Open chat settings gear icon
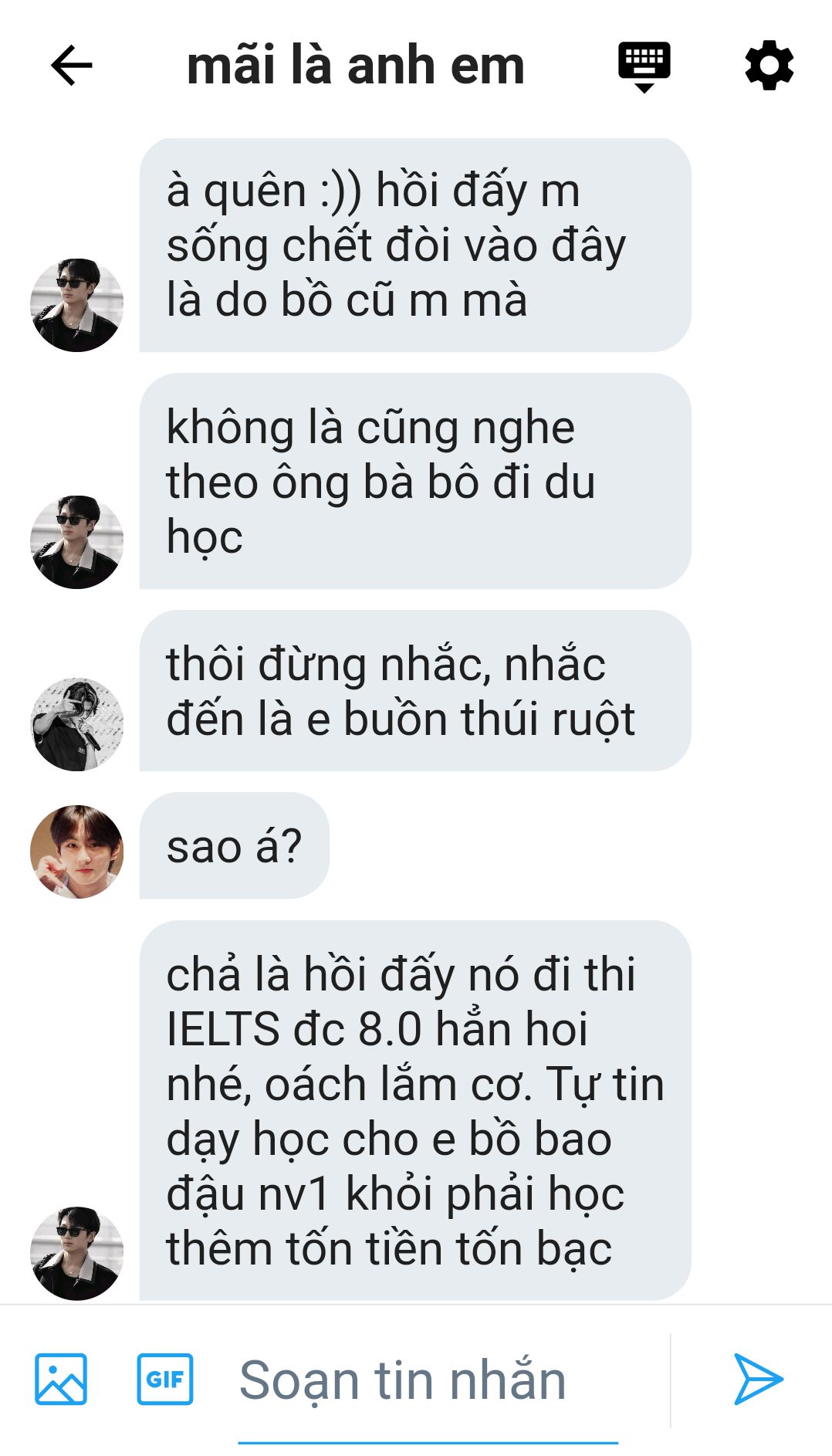832x1456 pixels. click(x=769, y=66)
